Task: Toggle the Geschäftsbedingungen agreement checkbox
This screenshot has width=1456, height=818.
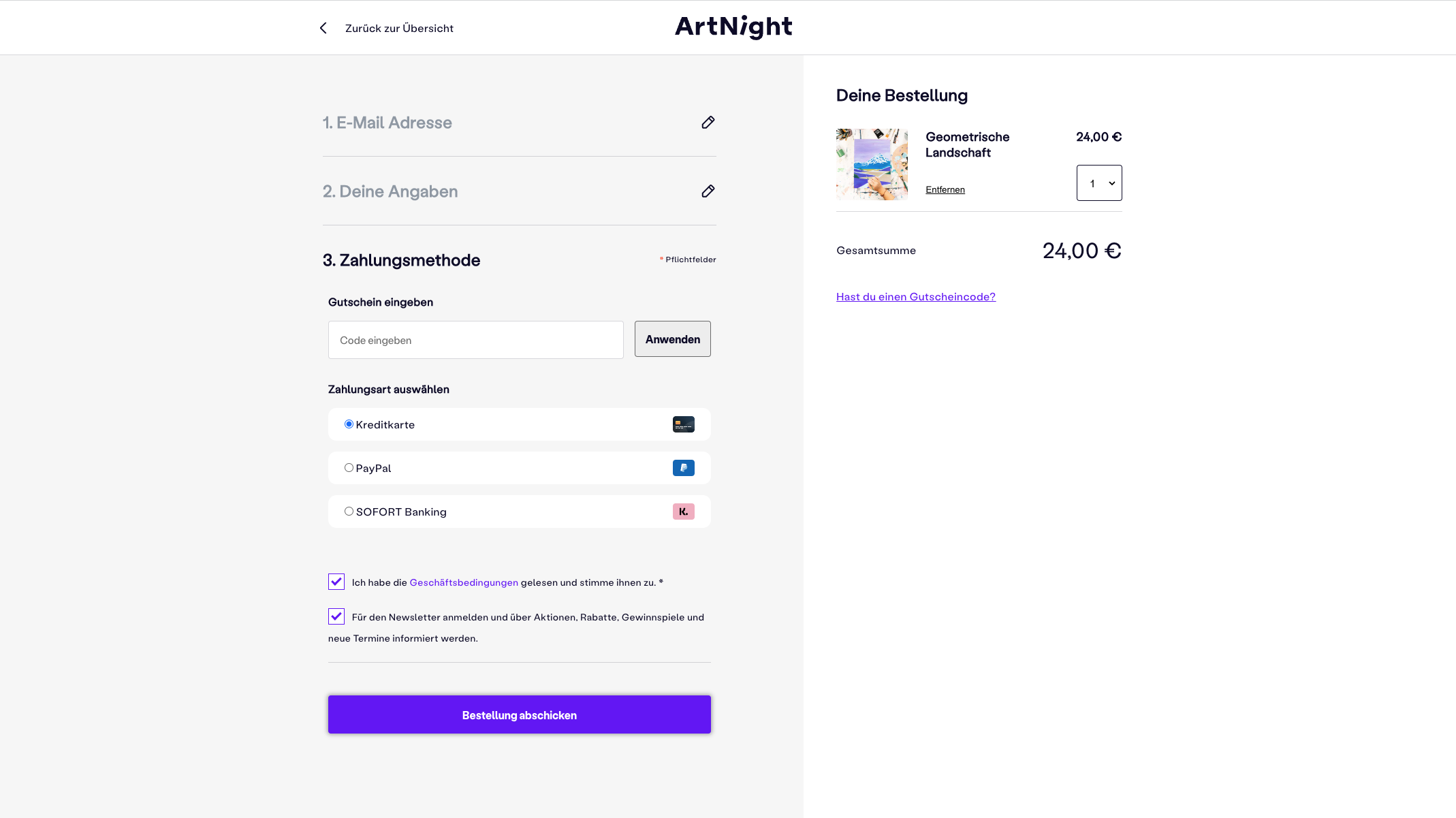Action: pyautogui.click(x=336, y=582)
